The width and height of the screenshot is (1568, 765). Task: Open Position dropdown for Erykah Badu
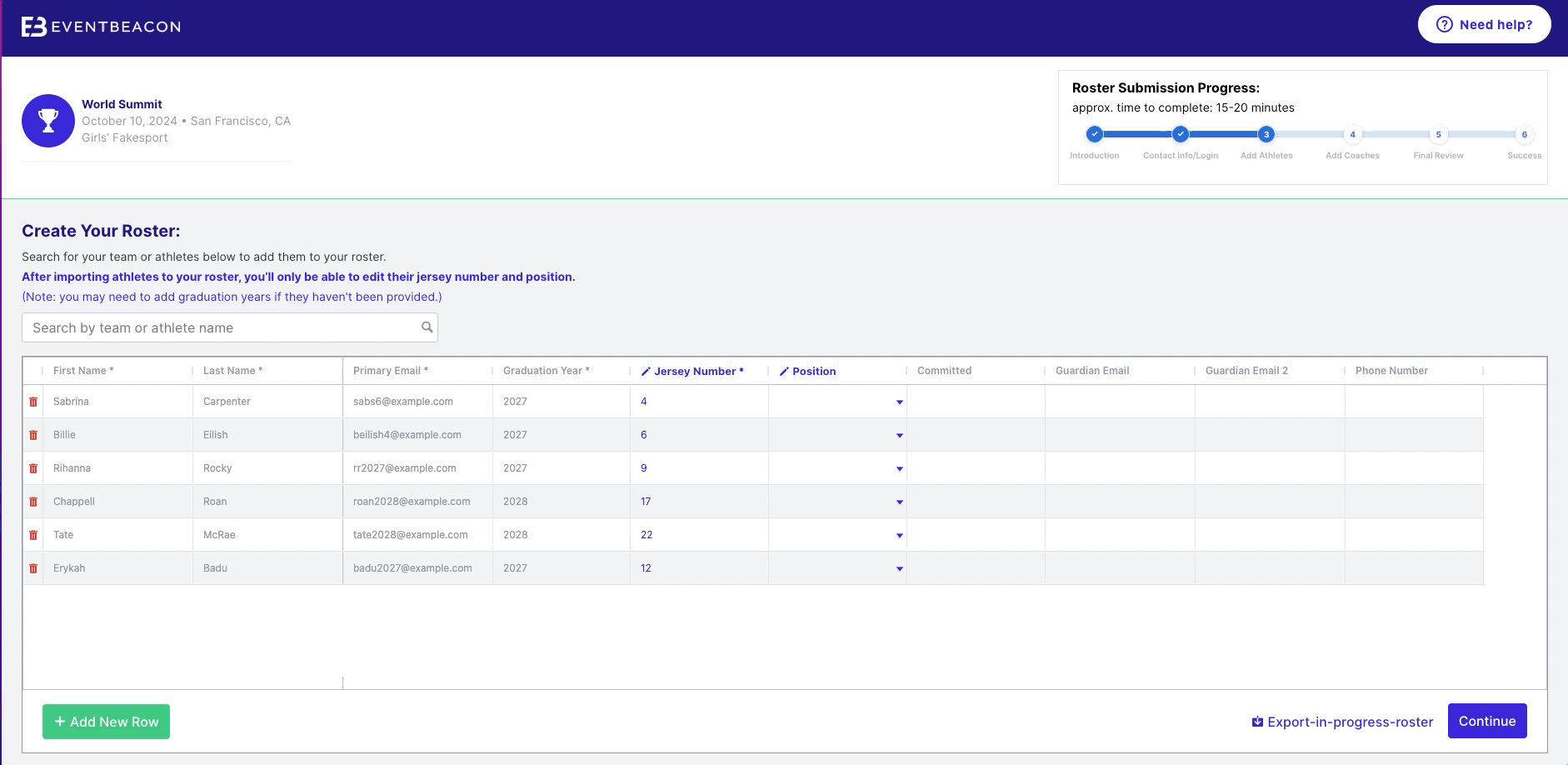click(899, 569)
